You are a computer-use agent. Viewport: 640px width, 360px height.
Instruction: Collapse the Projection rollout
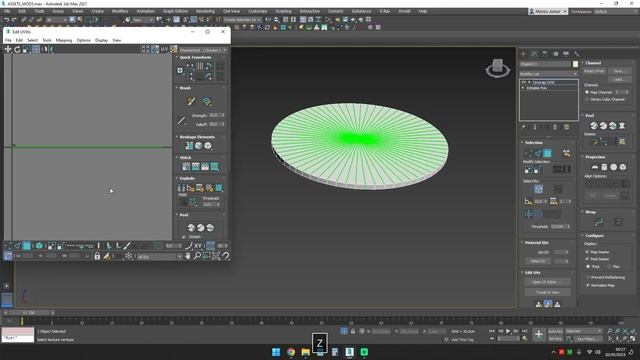point(595,157)
